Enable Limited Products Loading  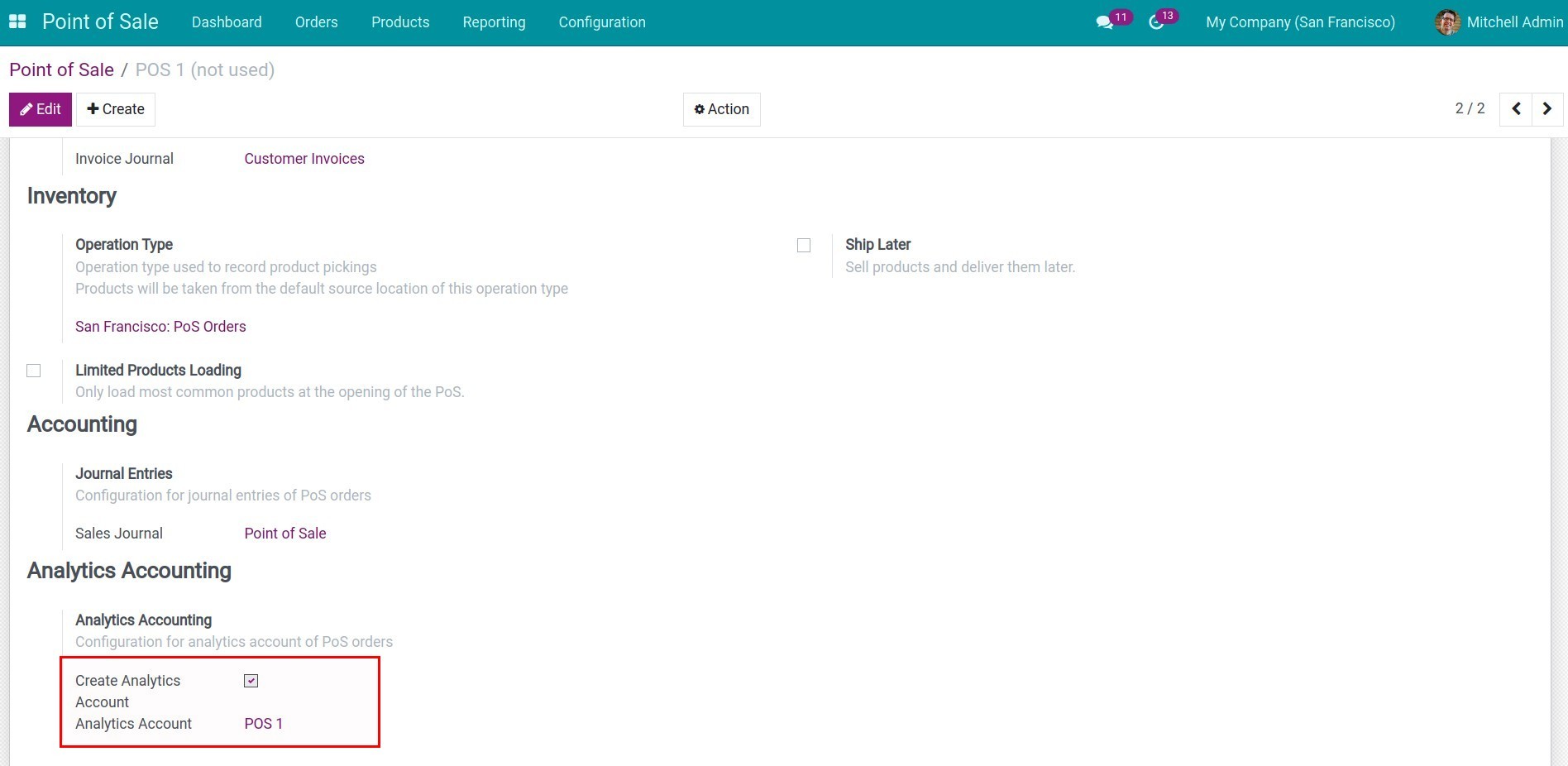pyautogui.click(x=33, y=371)
